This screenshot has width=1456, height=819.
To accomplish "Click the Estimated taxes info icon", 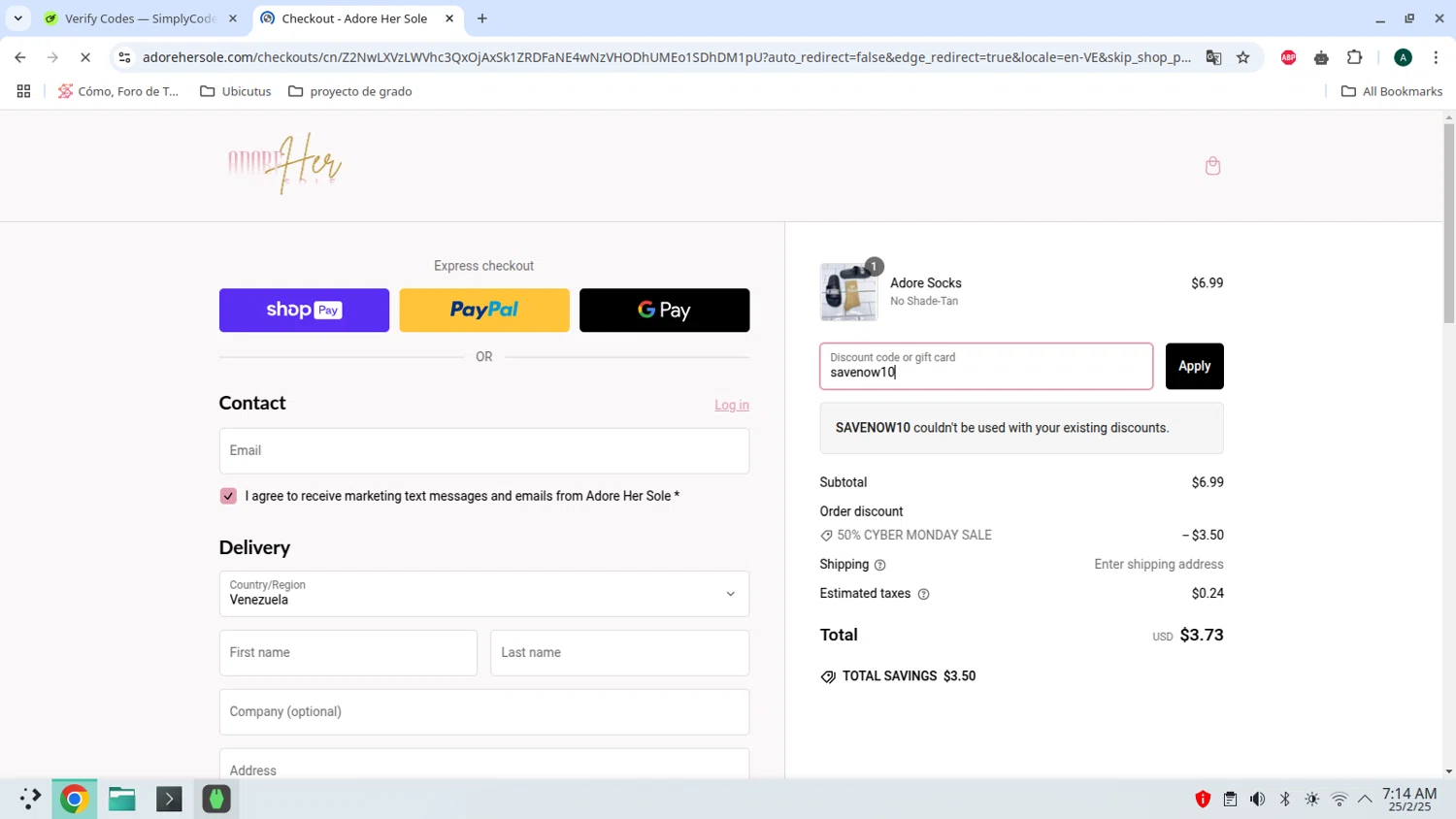I will point(923,594).
